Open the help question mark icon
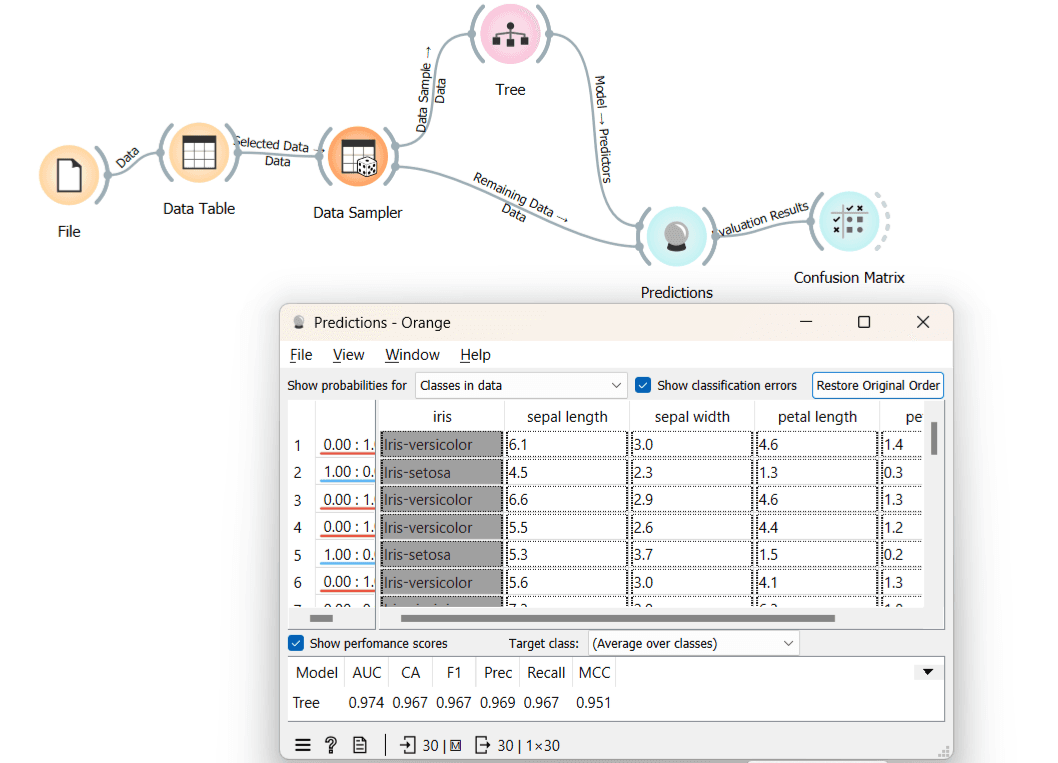Screen dimensions: 1058x763 point(331,745)
